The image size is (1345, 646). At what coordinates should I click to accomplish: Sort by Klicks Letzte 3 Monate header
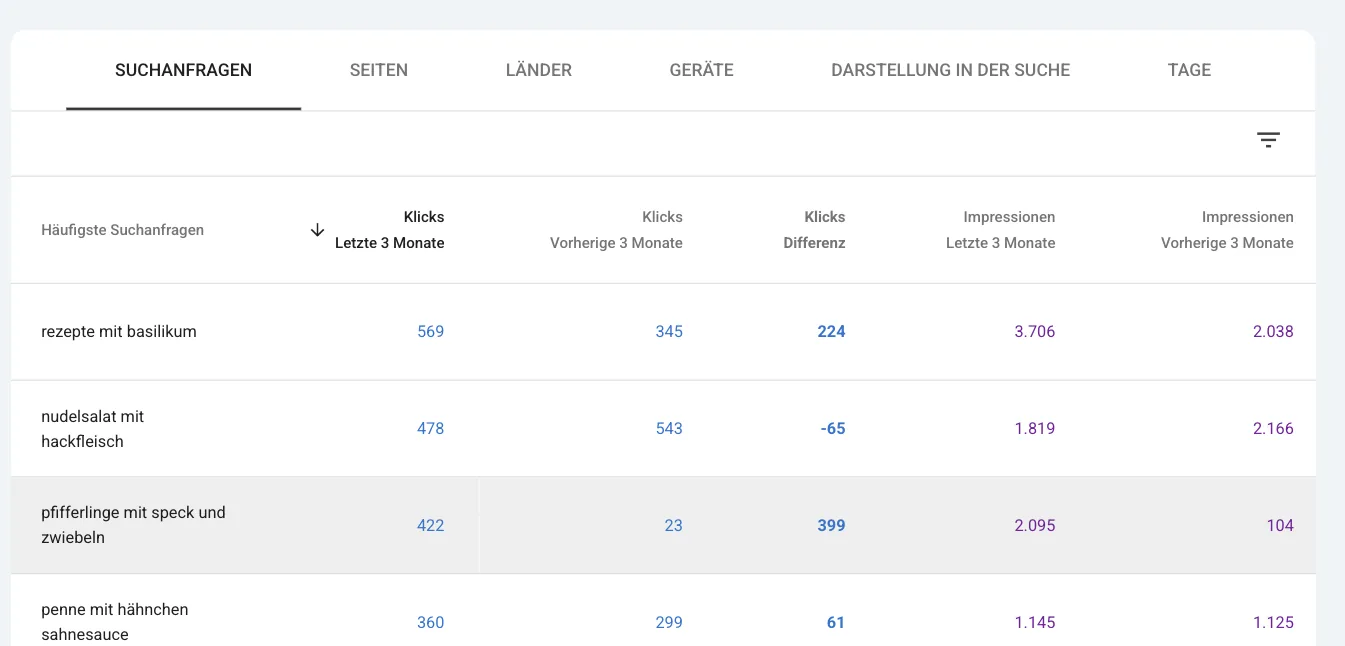tap(390, 230)
